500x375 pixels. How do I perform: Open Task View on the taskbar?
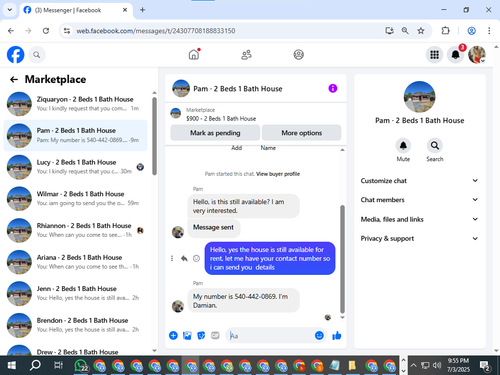coord(58,365)
